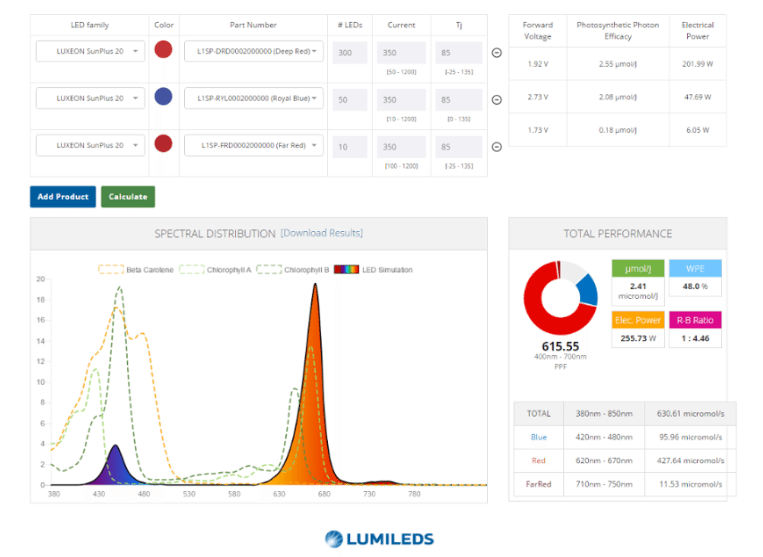Edit Tj field in Far Red row
763x557 pixels.
pyautogui.click(x=459, y=147)
